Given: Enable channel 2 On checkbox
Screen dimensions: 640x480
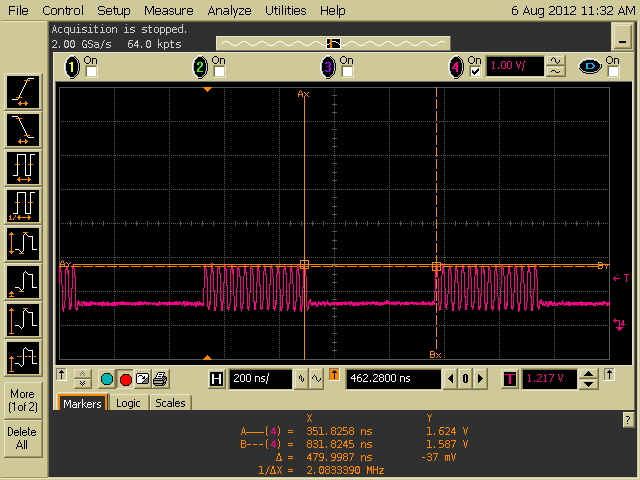Looking at the screenshot, I should tap(219, 72).
